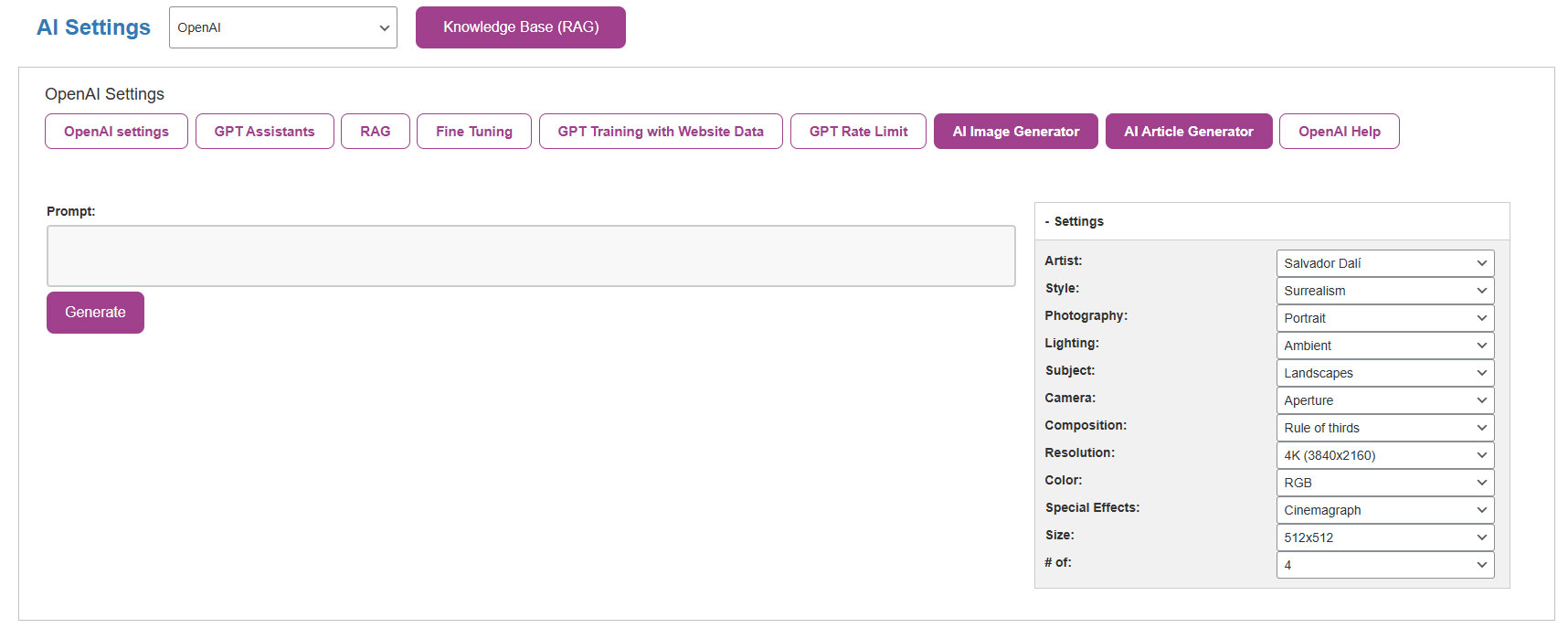1568x628 pixels.
Task: Click the Knowledge Base (RAG) button
Action: 520,27
